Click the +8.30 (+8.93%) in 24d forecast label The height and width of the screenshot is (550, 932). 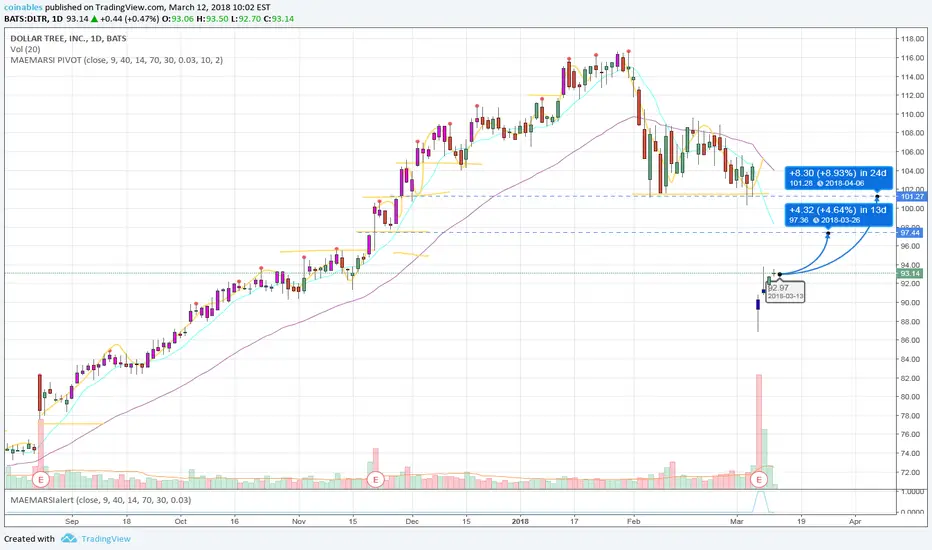click(839, 177)
